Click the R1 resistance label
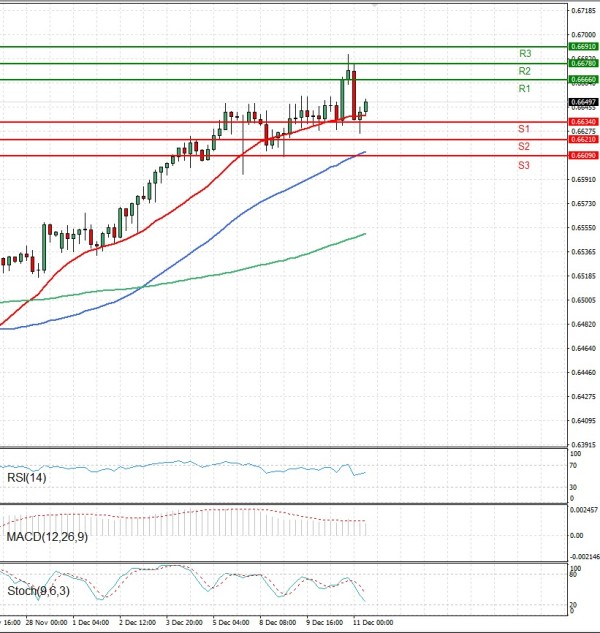Viewport: 600px width, 633px height. pos(524,89)
